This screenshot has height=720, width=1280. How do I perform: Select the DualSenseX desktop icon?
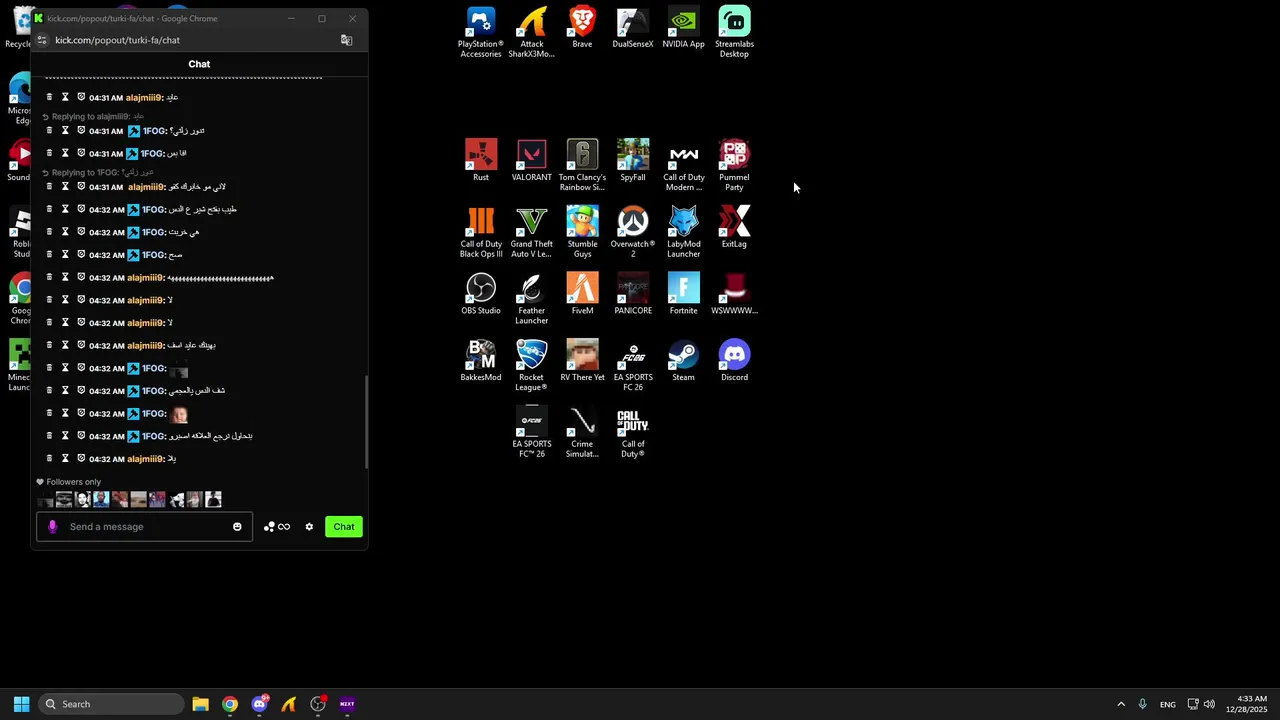tap(633, 27)
